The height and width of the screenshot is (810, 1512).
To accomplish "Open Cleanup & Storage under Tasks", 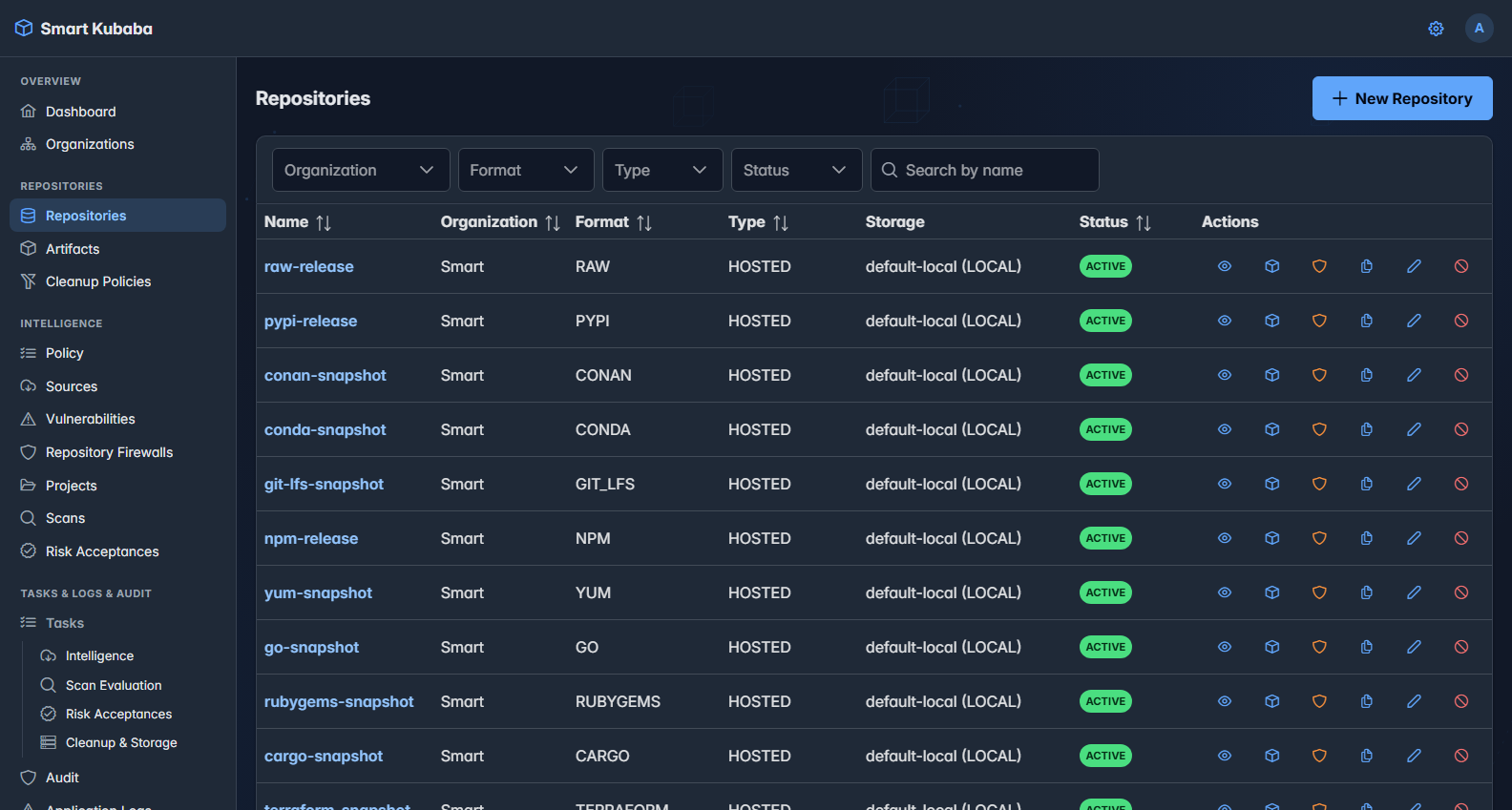I will 121,742.
